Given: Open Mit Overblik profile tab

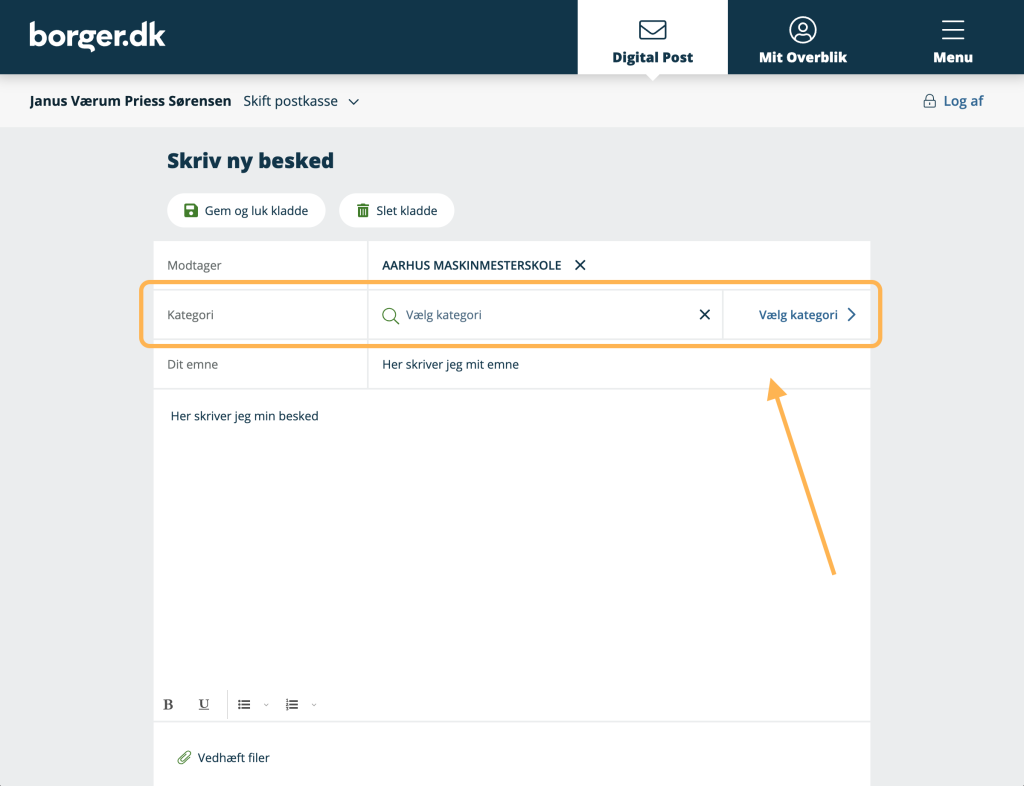Looking at the screenshot, I should 802,38.
